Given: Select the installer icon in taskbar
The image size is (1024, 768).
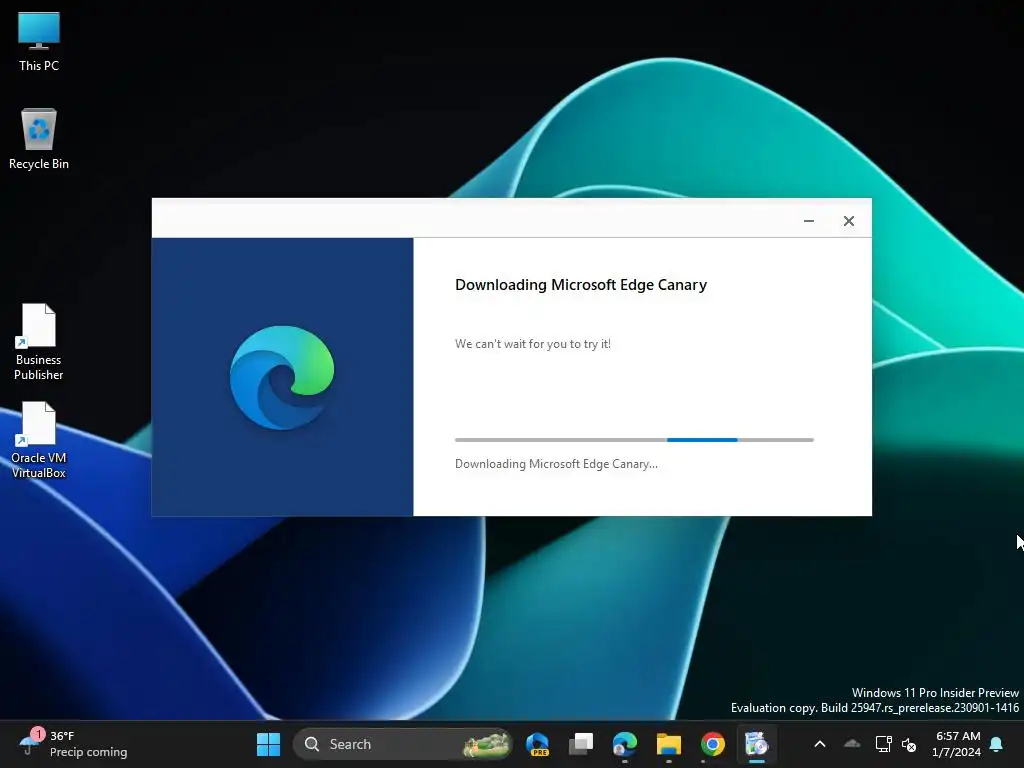Looking at the screenshot, I should click(x=756, y=744).
